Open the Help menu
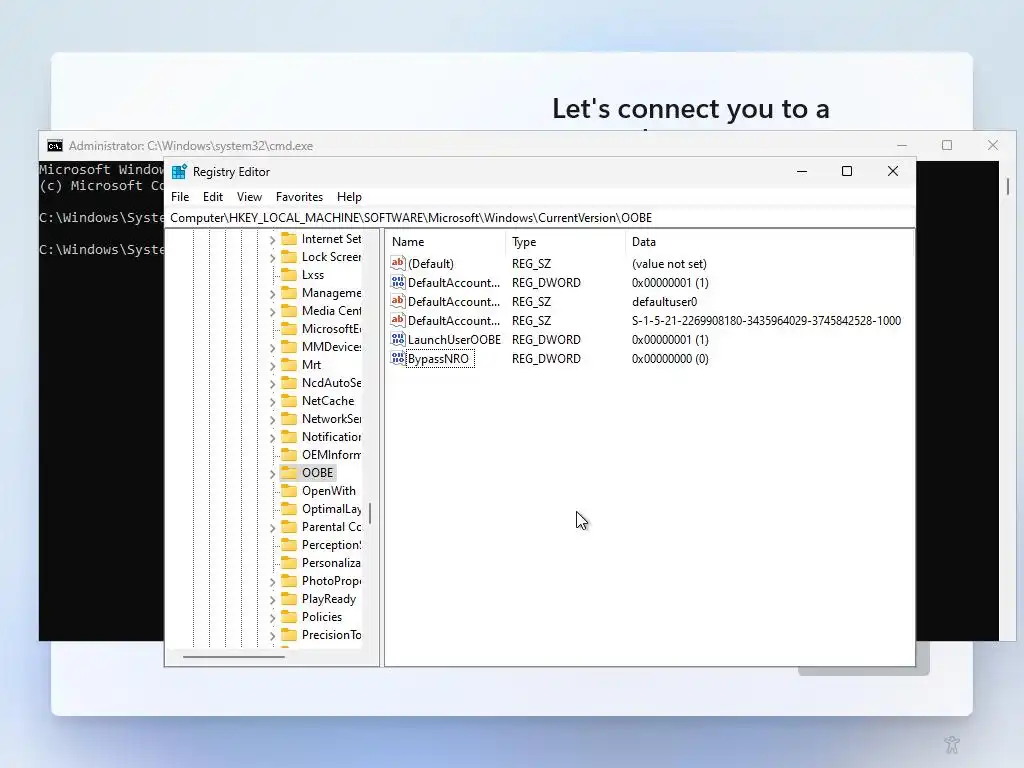 349,197
